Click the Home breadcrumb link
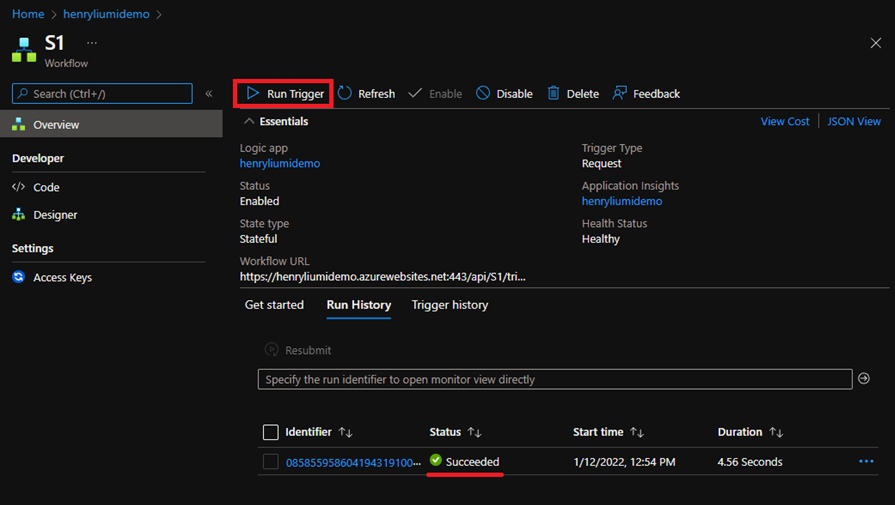 coord(28,14)
